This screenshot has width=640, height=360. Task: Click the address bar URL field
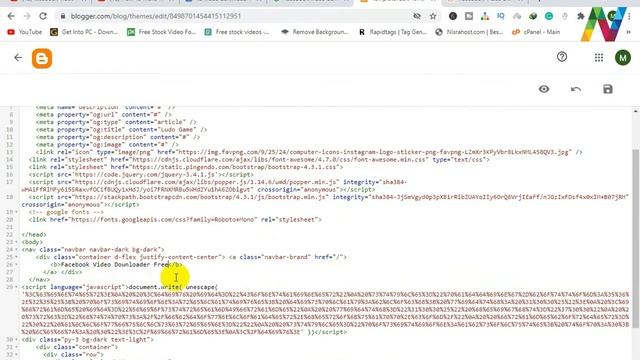pos(237,16)
